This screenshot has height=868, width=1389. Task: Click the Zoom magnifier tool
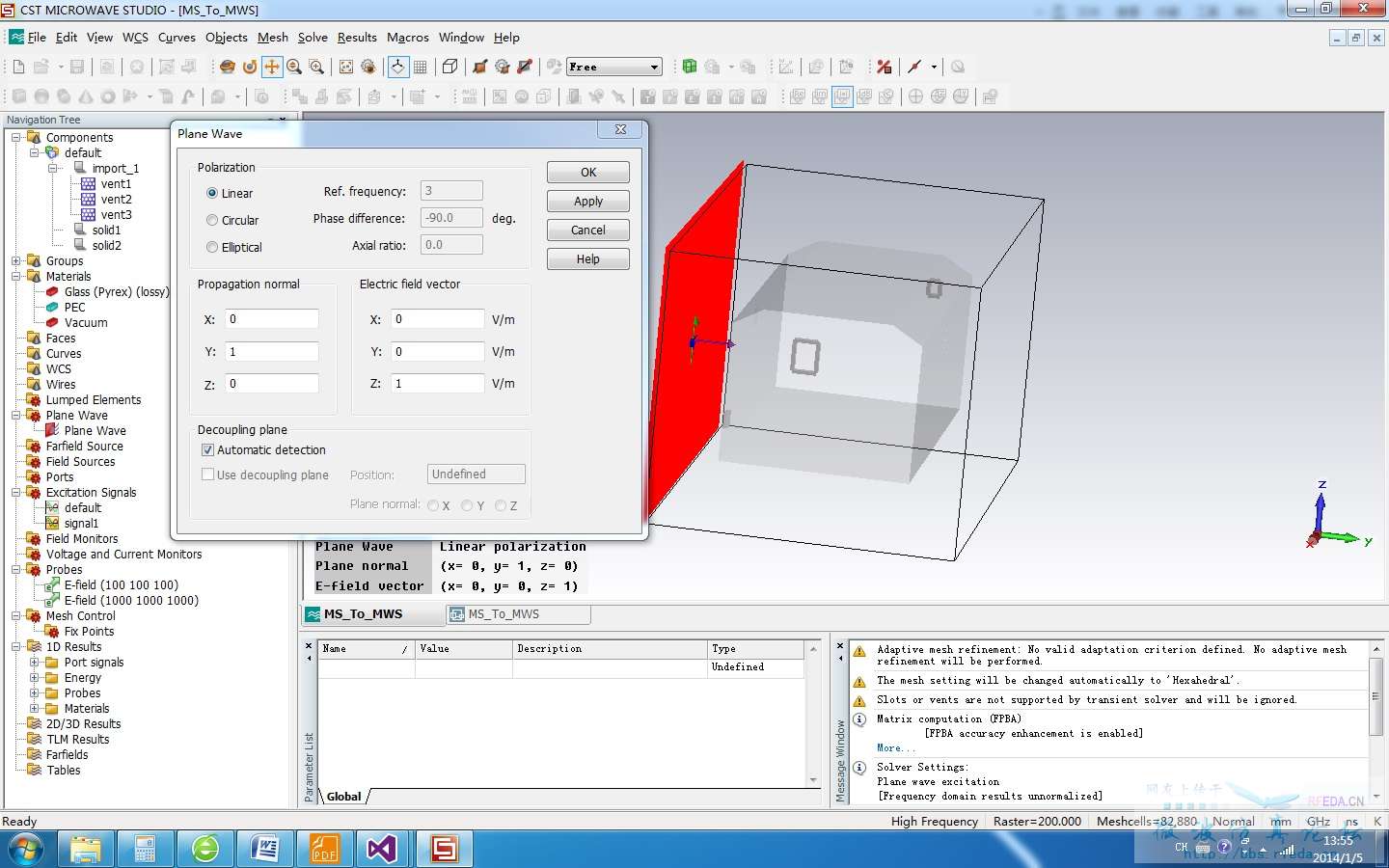coord(294,67)
